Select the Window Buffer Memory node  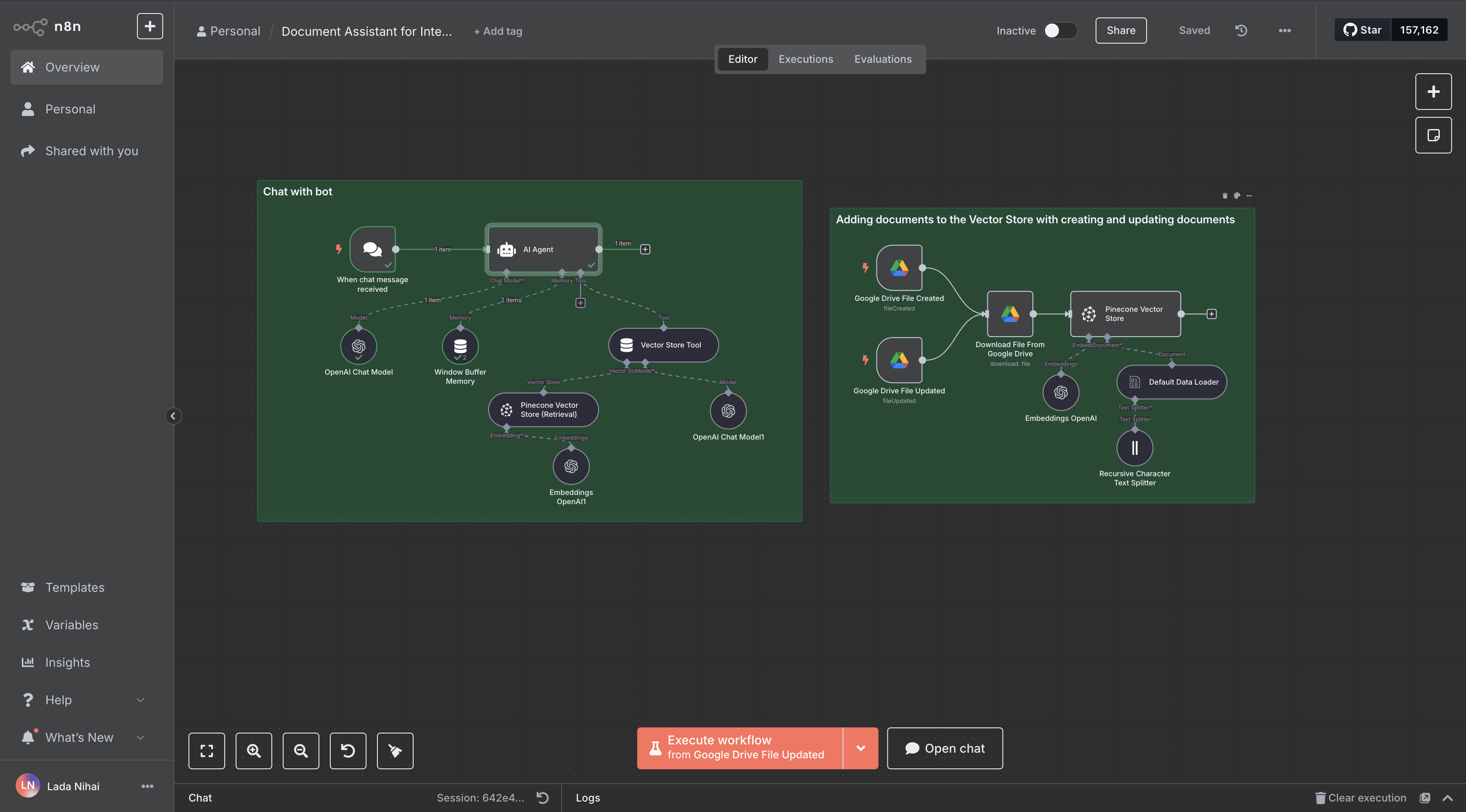tap(460, 346)
